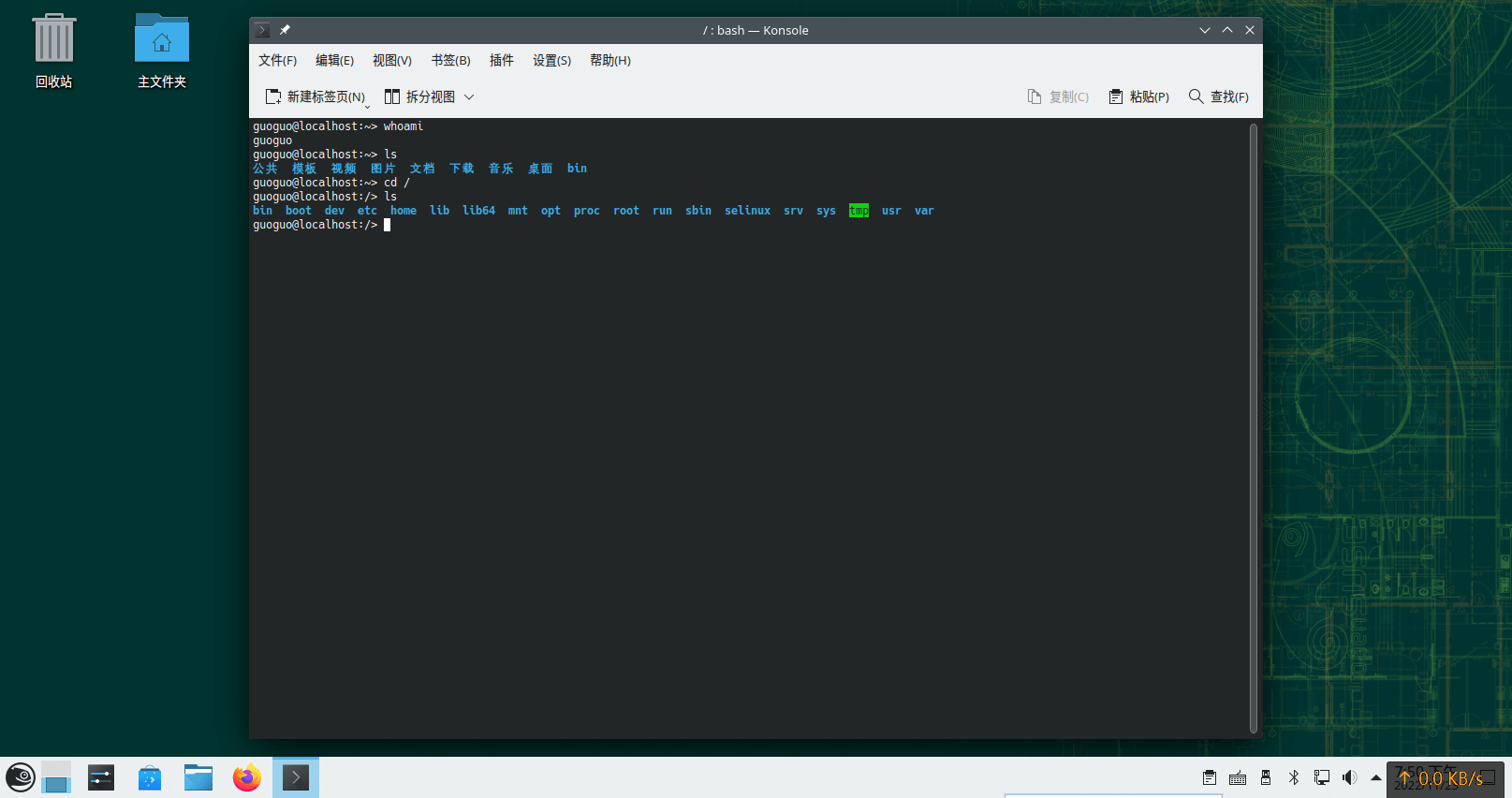This screenshot has height=798, width=1512.
Task: Click the 粘贴(P) paste button
Action: click(x=1138, y=96)
